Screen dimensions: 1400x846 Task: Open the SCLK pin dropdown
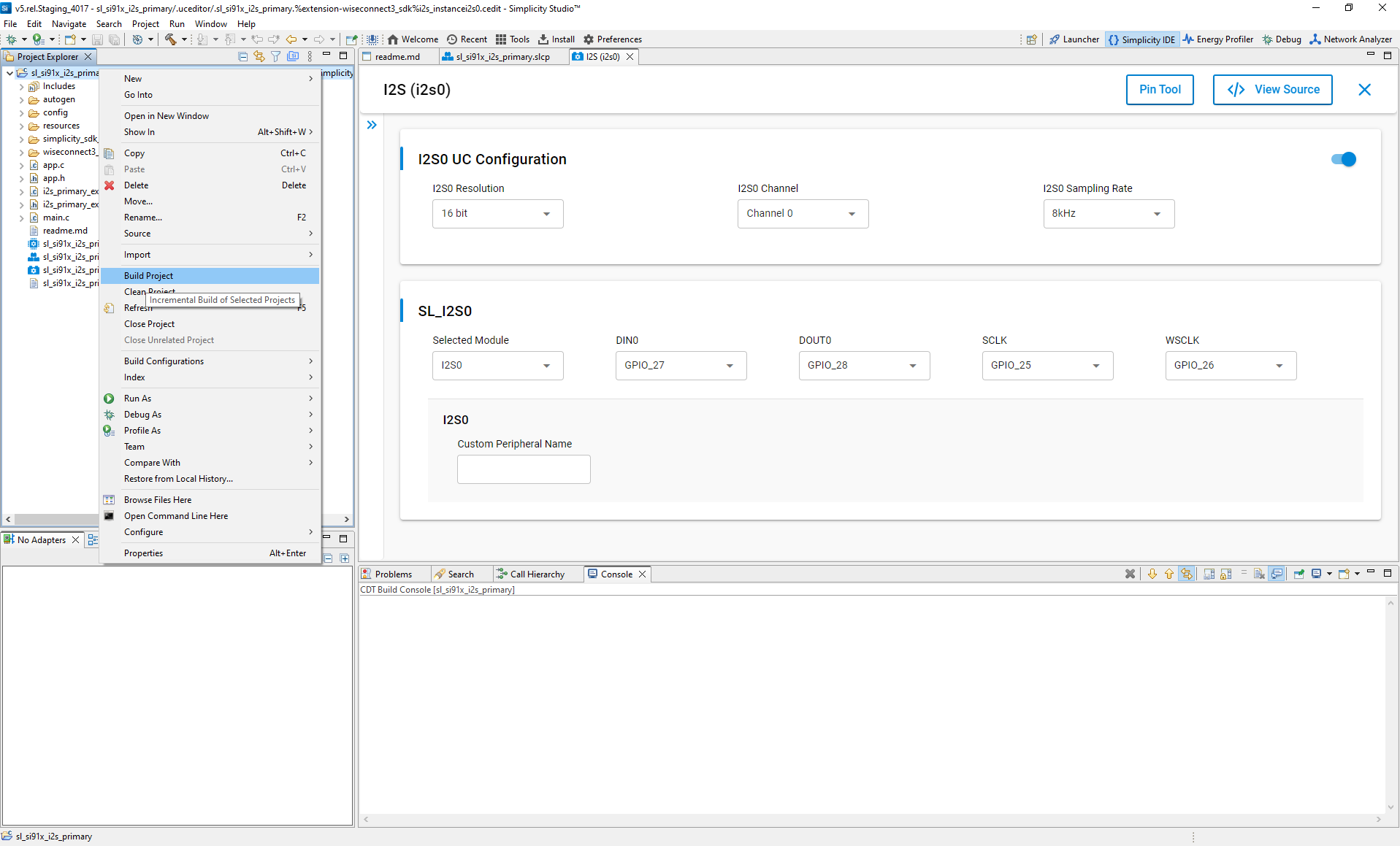(1047, 366)
